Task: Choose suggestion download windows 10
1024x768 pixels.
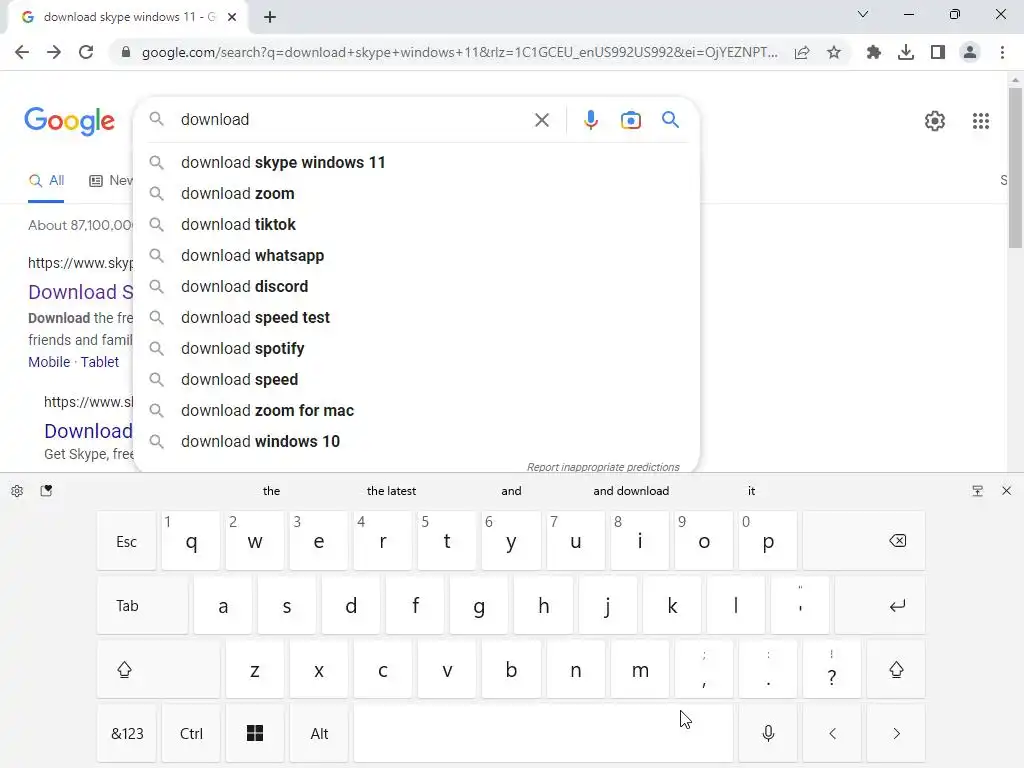Action: [x=416, y=441]
